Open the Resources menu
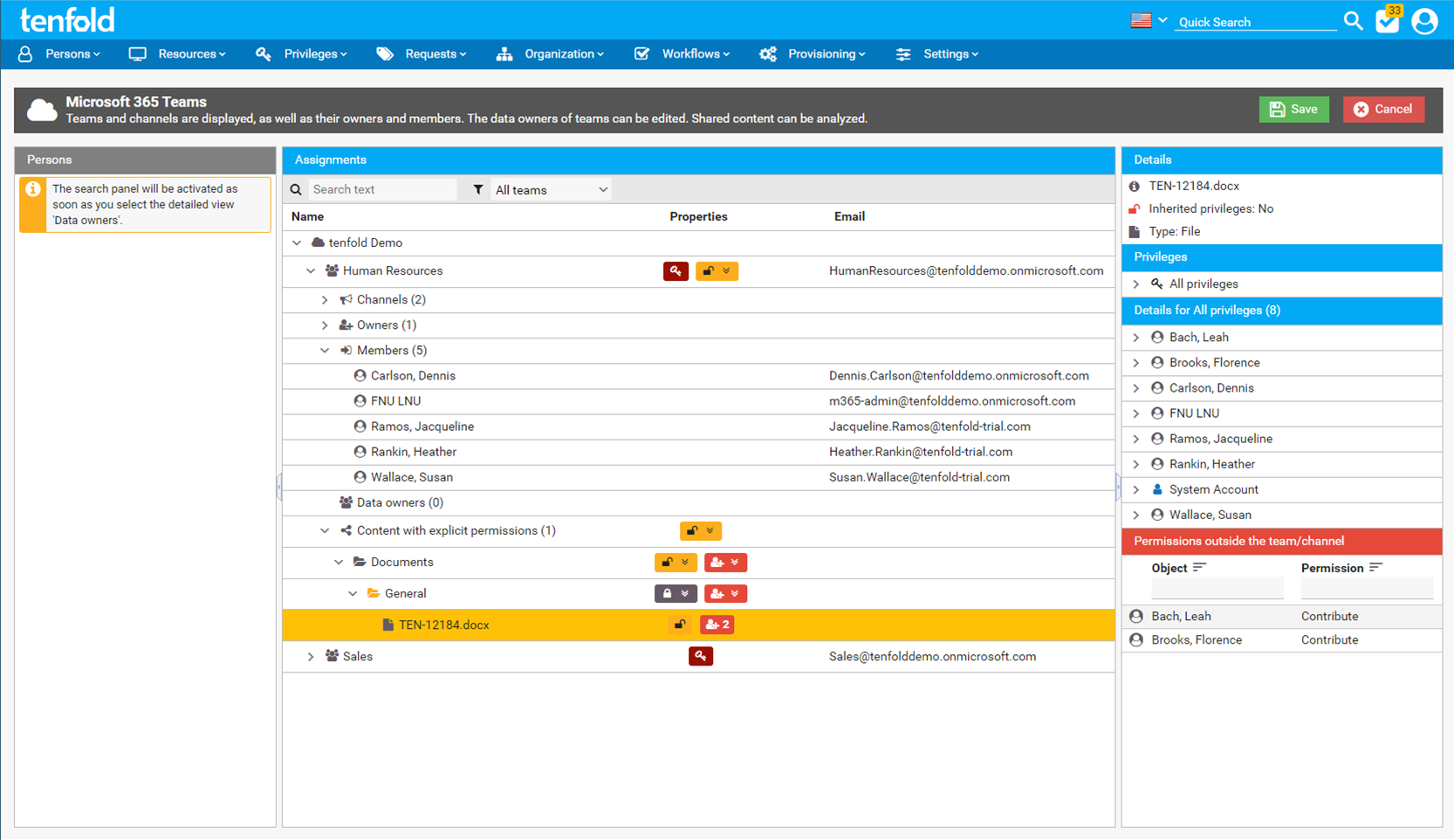Viewport: 1454px width, 840px height. tap(177, 54)
